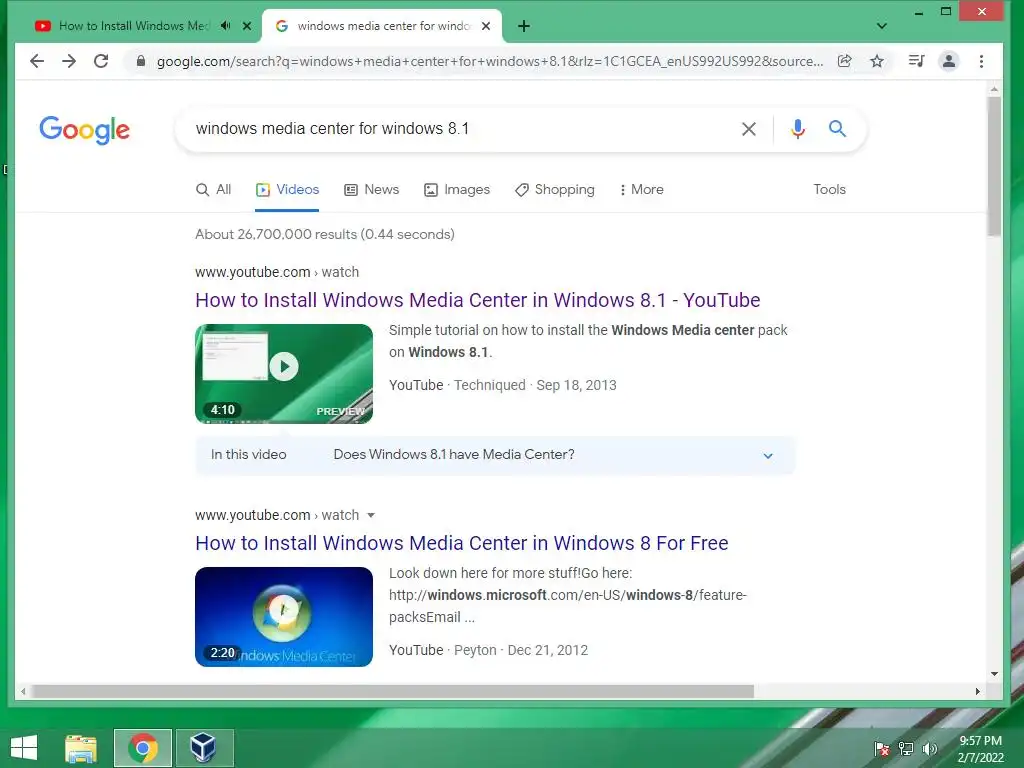Open the volume speaker tray icon
The width and height of the screenshot is (1024, 768).
click(930, 748)
